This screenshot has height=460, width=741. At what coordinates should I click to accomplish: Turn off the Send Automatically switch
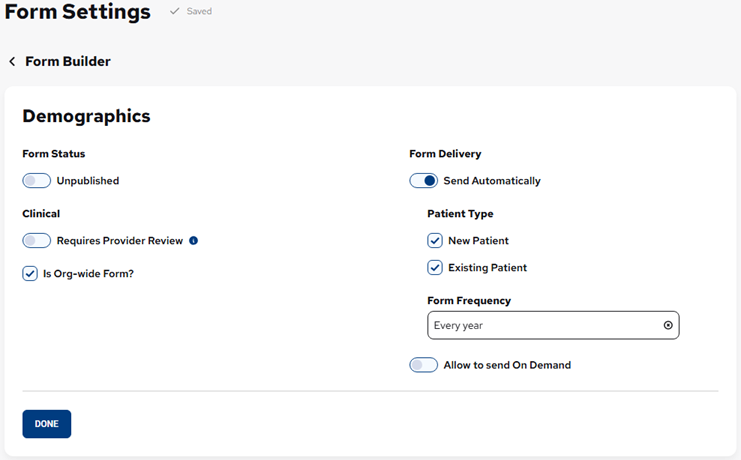423,181
